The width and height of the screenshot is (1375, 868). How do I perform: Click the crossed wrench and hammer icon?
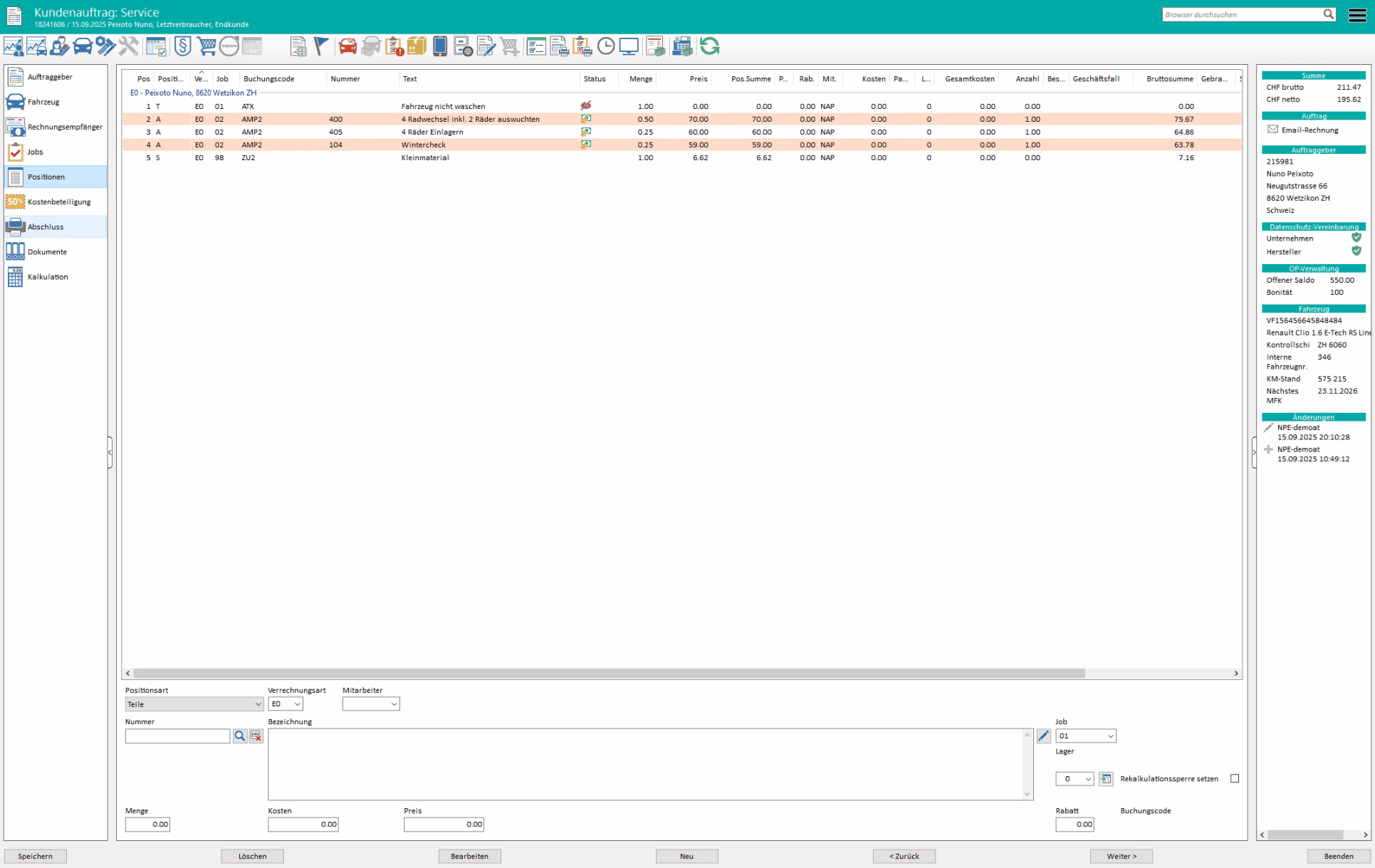pyautogui.click(x=129, y=47)
